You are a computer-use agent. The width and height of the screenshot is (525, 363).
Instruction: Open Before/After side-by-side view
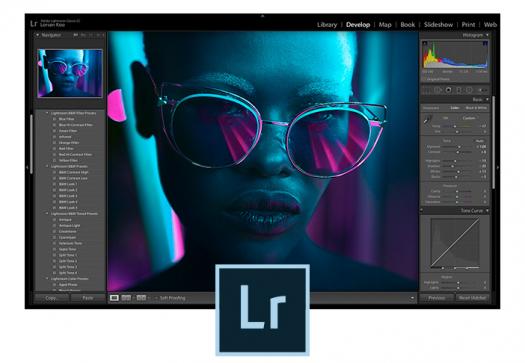point(126,297)
